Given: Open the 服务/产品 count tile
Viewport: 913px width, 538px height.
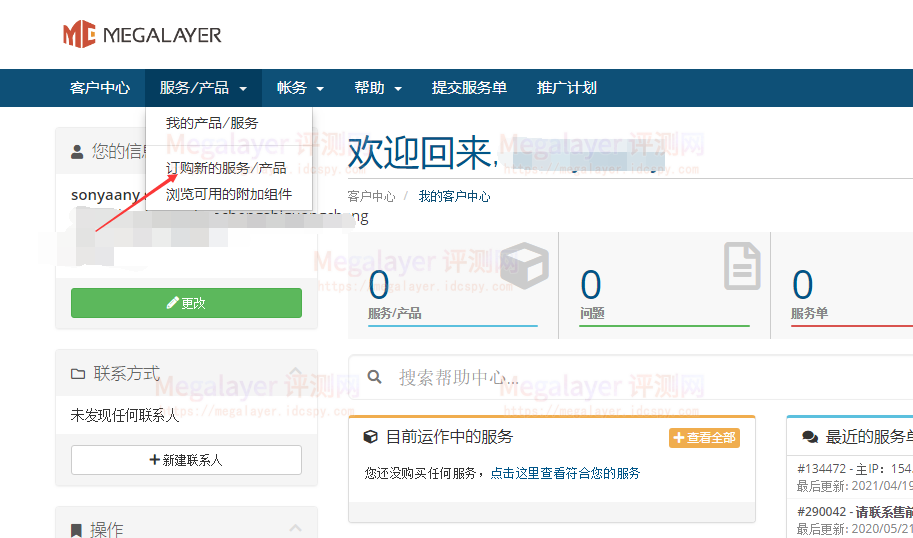Looking at the screenshot, I should click(x=453, y=285).
